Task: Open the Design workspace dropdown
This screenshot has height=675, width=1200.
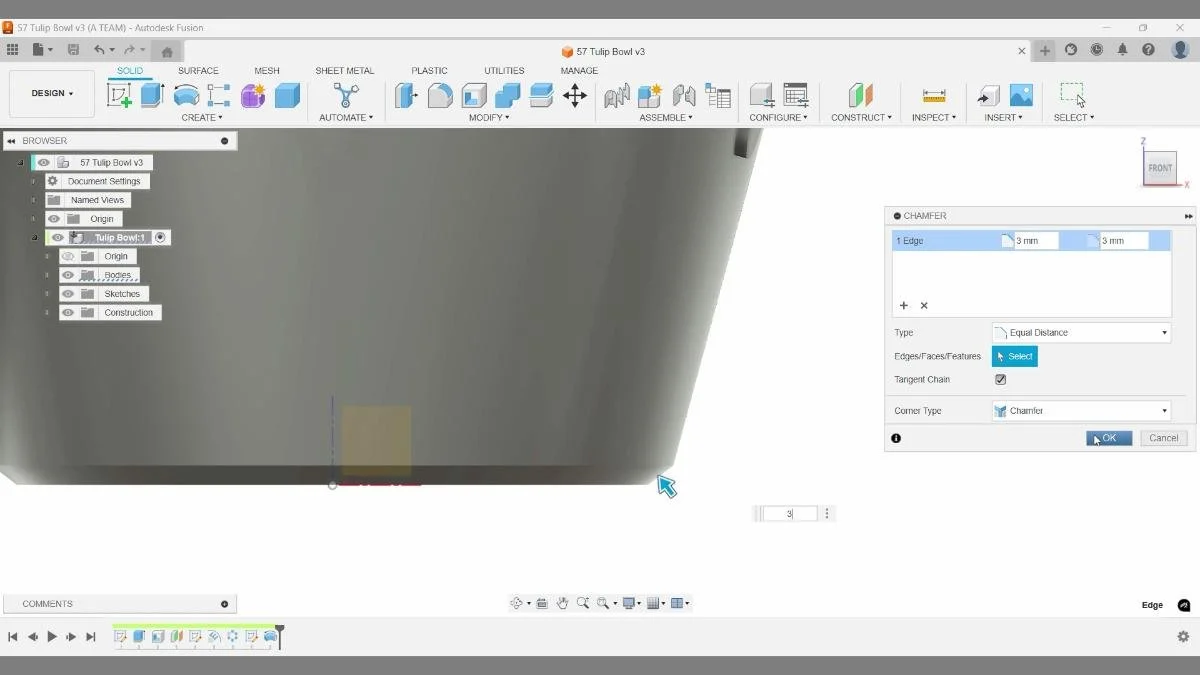Action: (x=52, y=94)
